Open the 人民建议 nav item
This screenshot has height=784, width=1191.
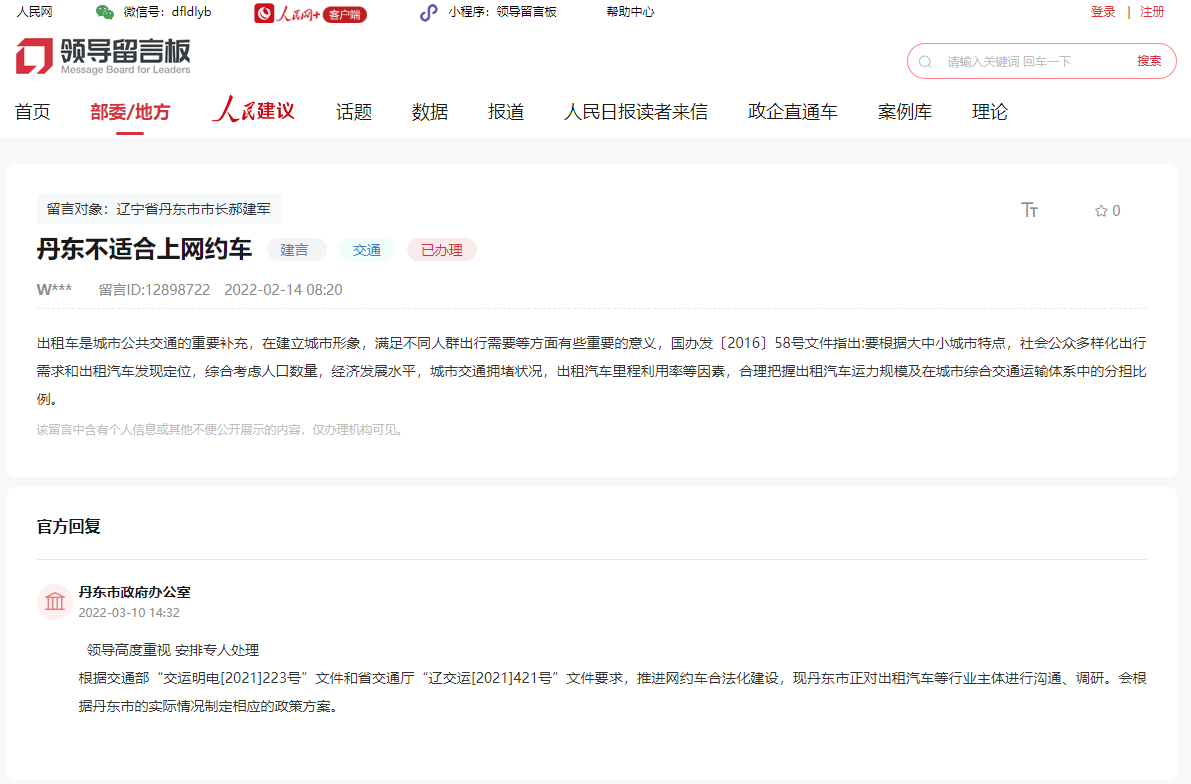point(254,110)
